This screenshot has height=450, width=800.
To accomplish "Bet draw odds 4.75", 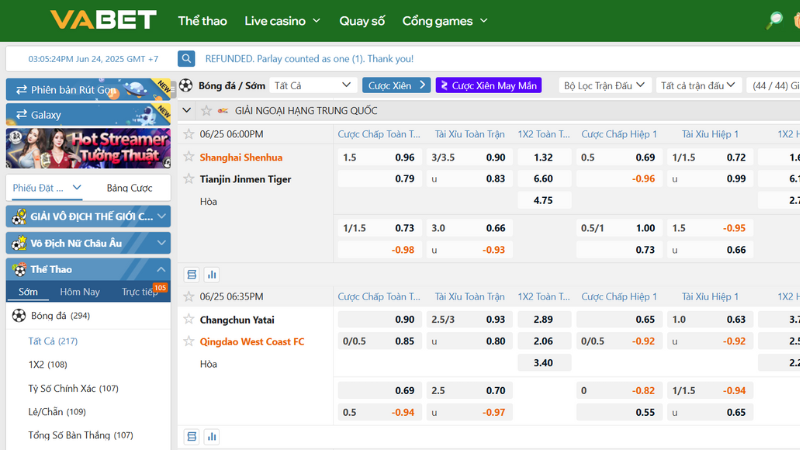I will (x=544, y=200).
